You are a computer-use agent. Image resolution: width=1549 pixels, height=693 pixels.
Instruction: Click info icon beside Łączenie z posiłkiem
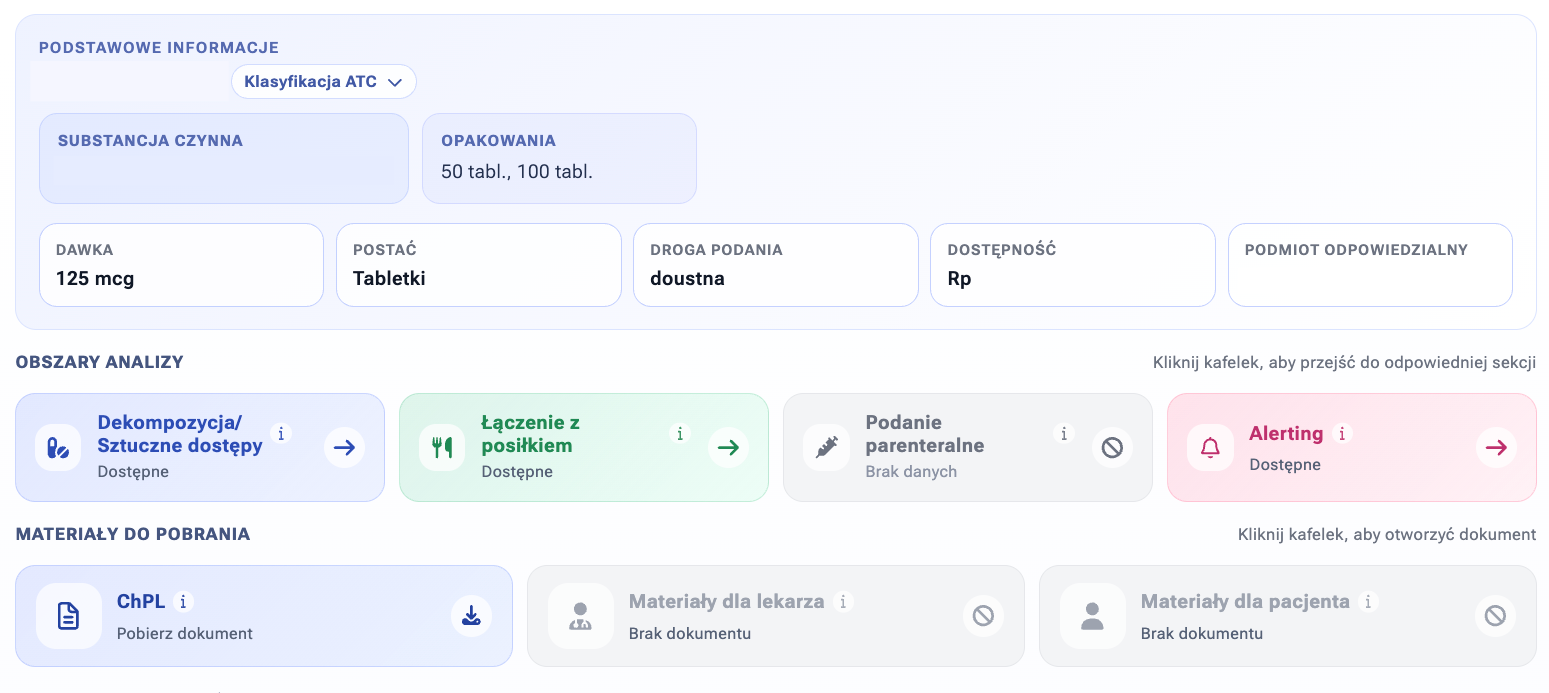[680, 433]
